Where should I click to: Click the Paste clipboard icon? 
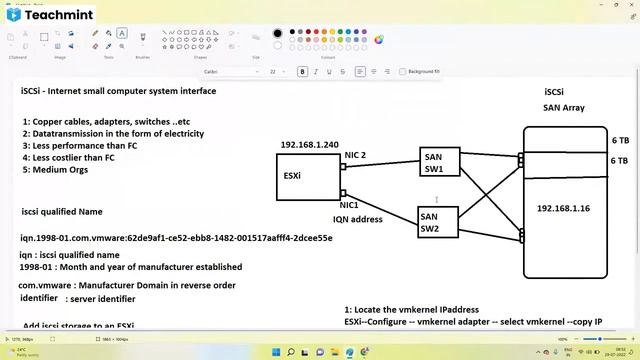click(11, 37)
